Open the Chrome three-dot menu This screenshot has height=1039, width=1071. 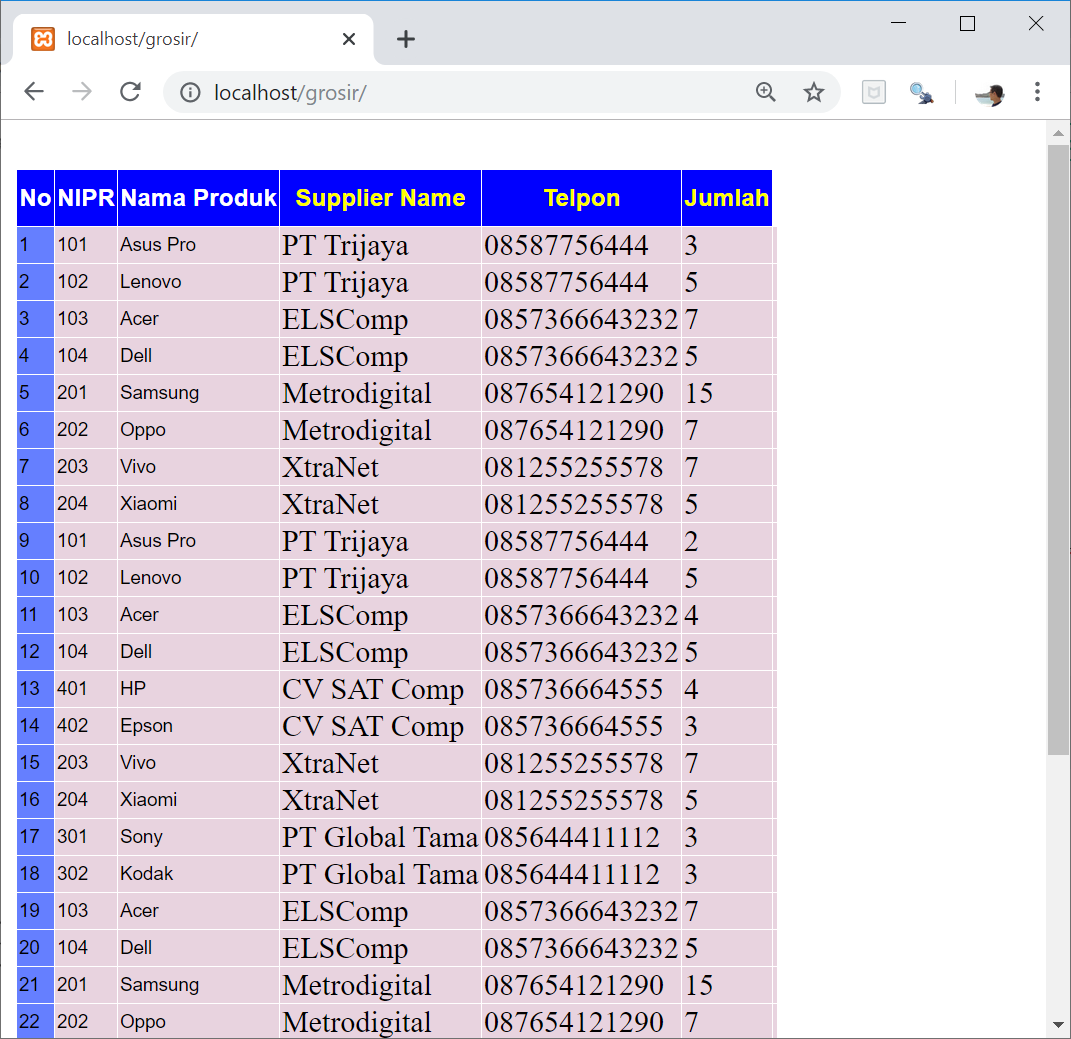[x=1037, y=91]
